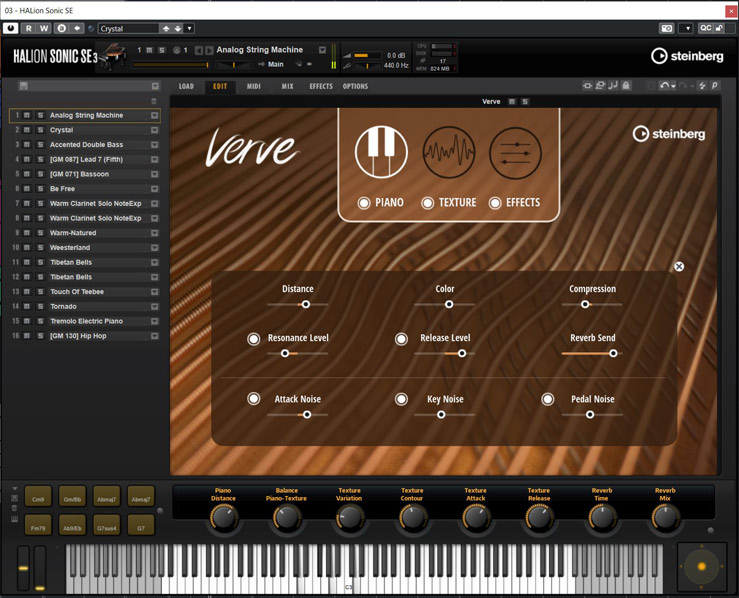The height and width of the screenshot is (598, 739).
Task: Toggle Pedal Noise on/off button
Action: (548, 399)
